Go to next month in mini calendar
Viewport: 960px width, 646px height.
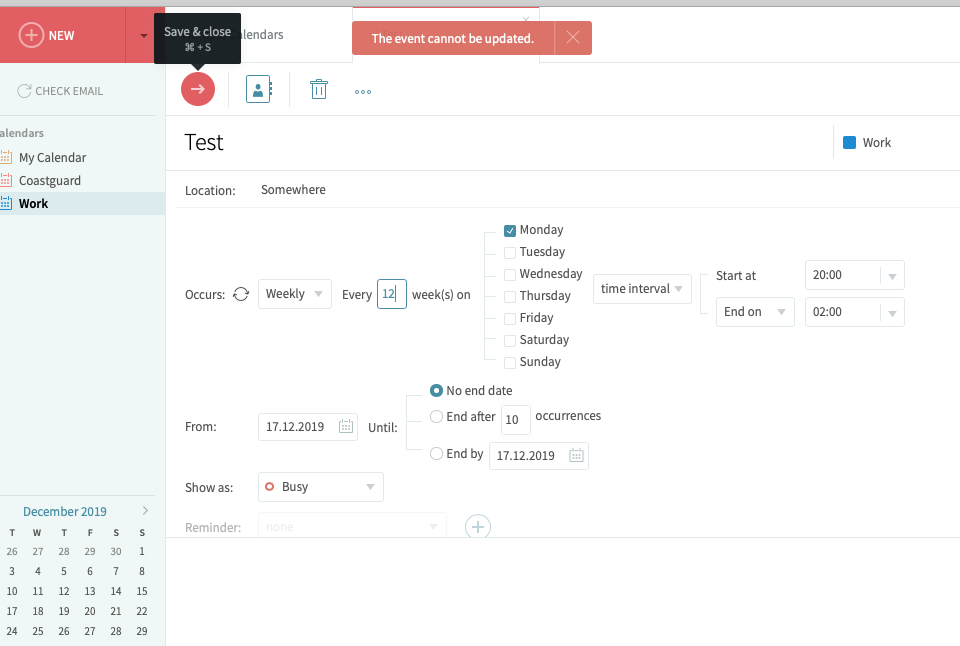pyautogui.click(x=145, y=511)
